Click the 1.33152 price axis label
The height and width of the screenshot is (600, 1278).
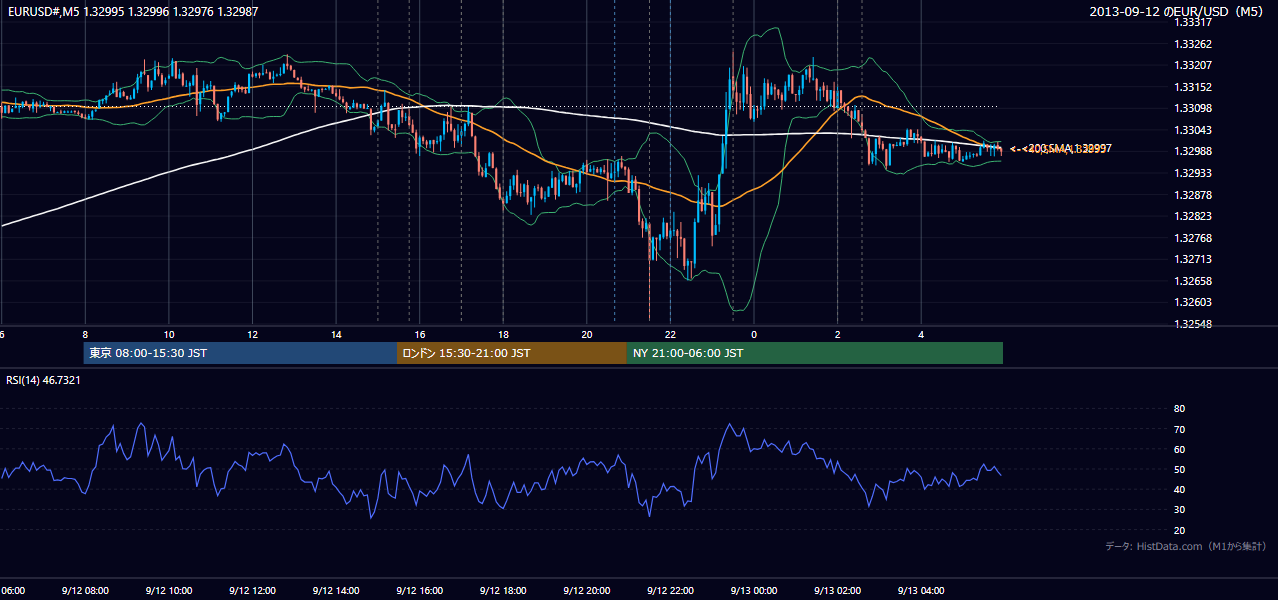[x=1193, y=87]
